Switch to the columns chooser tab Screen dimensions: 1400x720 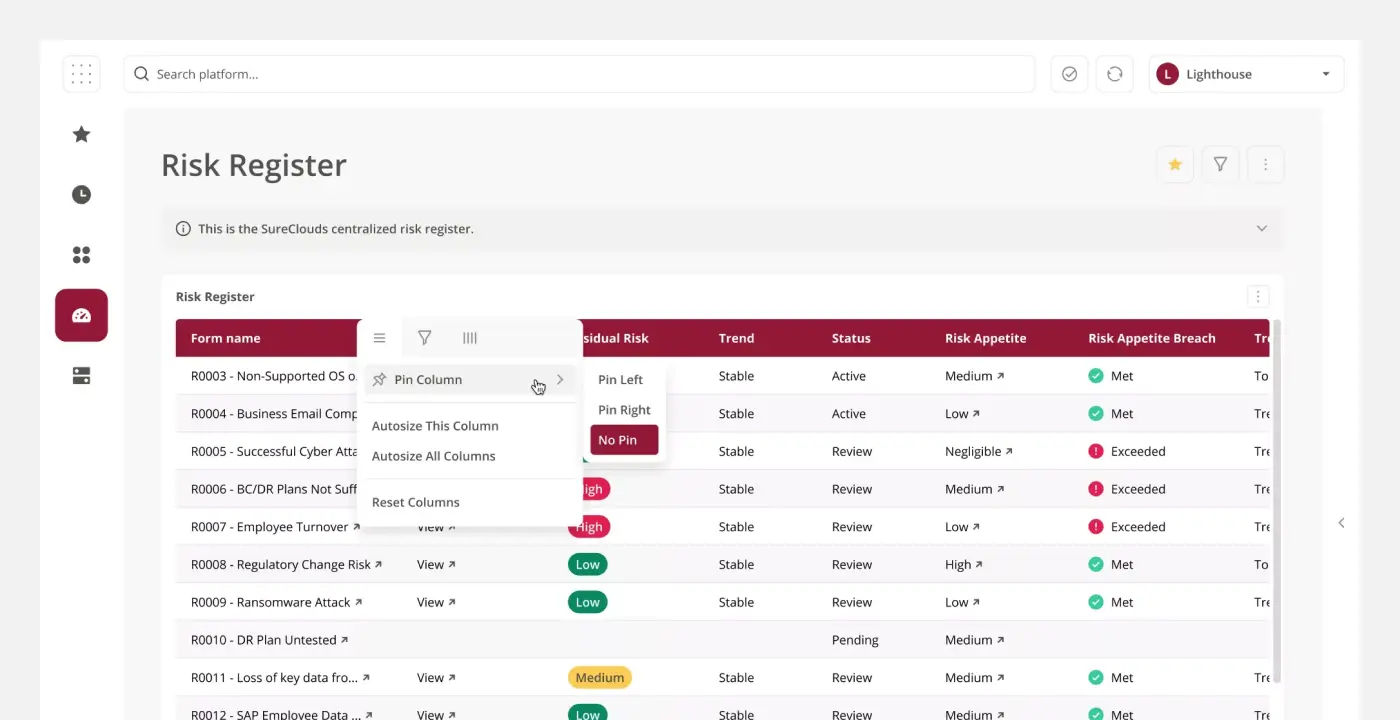[469, 339]
